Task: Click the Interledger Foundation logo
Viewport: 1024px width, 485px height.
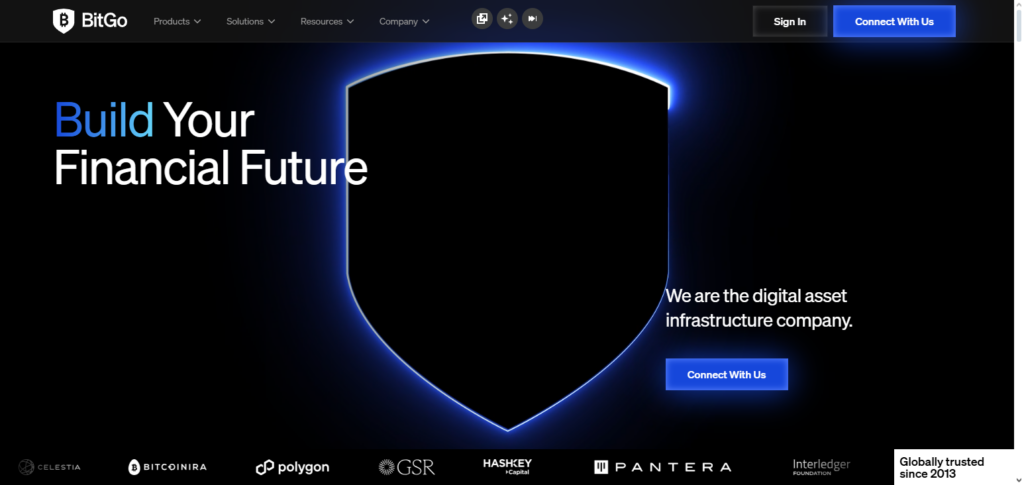Action: [x=821, y=466]
